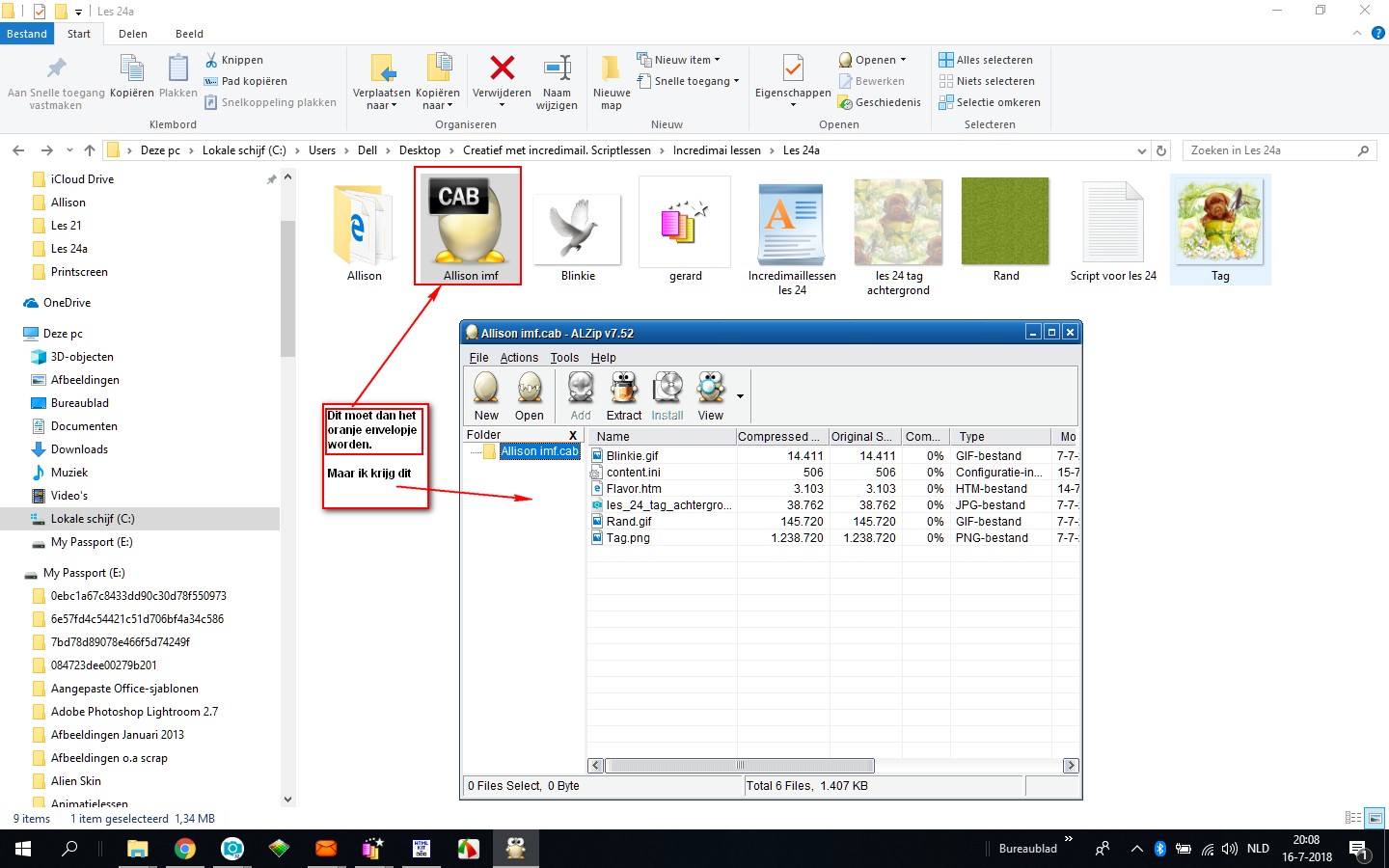1389x868 pixels.
Task: Click Alles selecteren in the ribbon
Action: pos(986,60)
